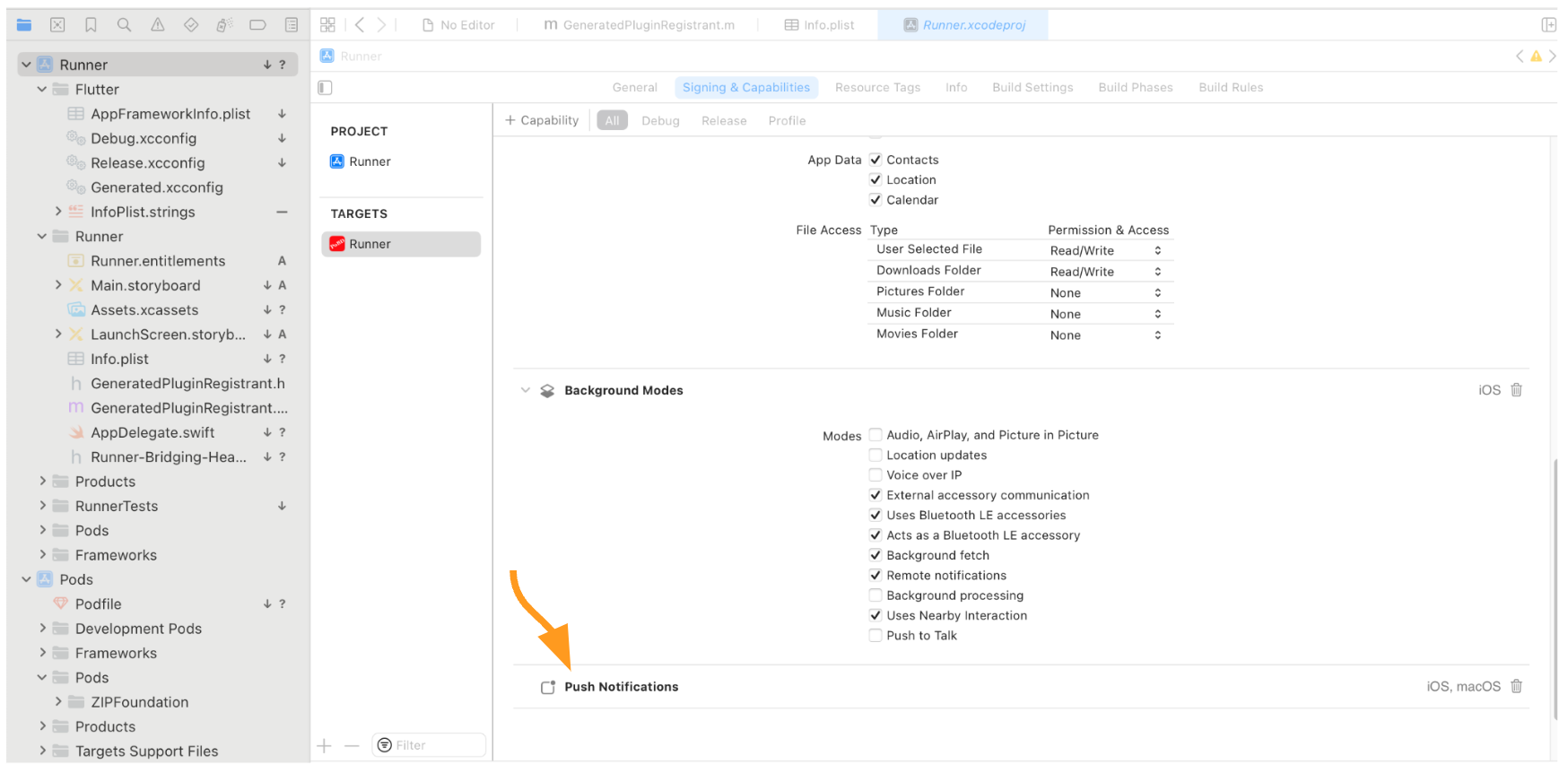Select the Profile configuration filter
Image resolution: width=1568 pixels, height=773 pixels.
click(x=787, y=120)
